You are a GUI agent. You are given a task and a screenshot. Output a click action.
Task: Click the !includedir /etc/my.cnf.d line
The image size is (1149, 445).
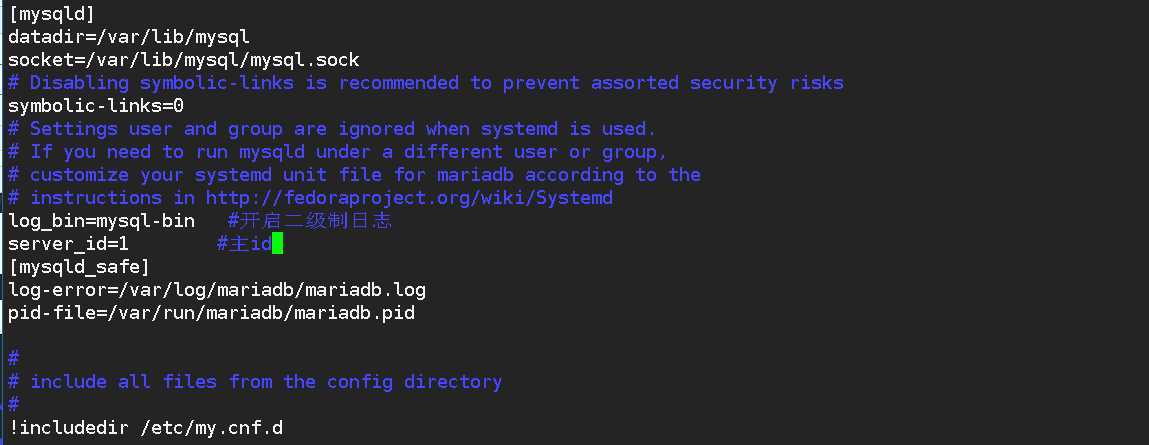coord(146,427)
